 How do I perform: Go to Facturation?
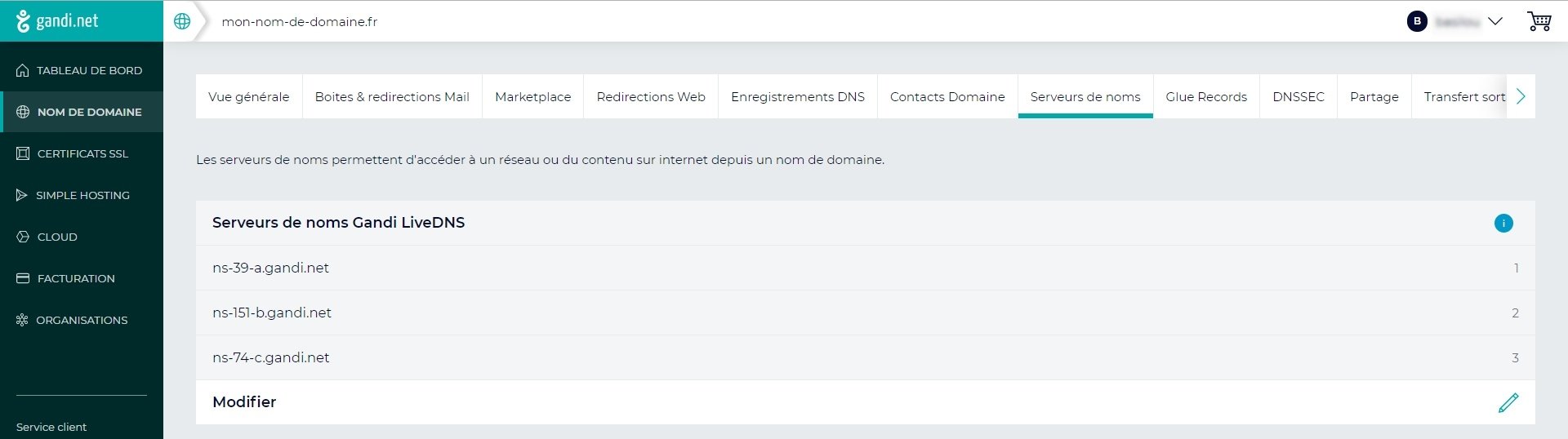pyautogui.click(x=82, y=278)
